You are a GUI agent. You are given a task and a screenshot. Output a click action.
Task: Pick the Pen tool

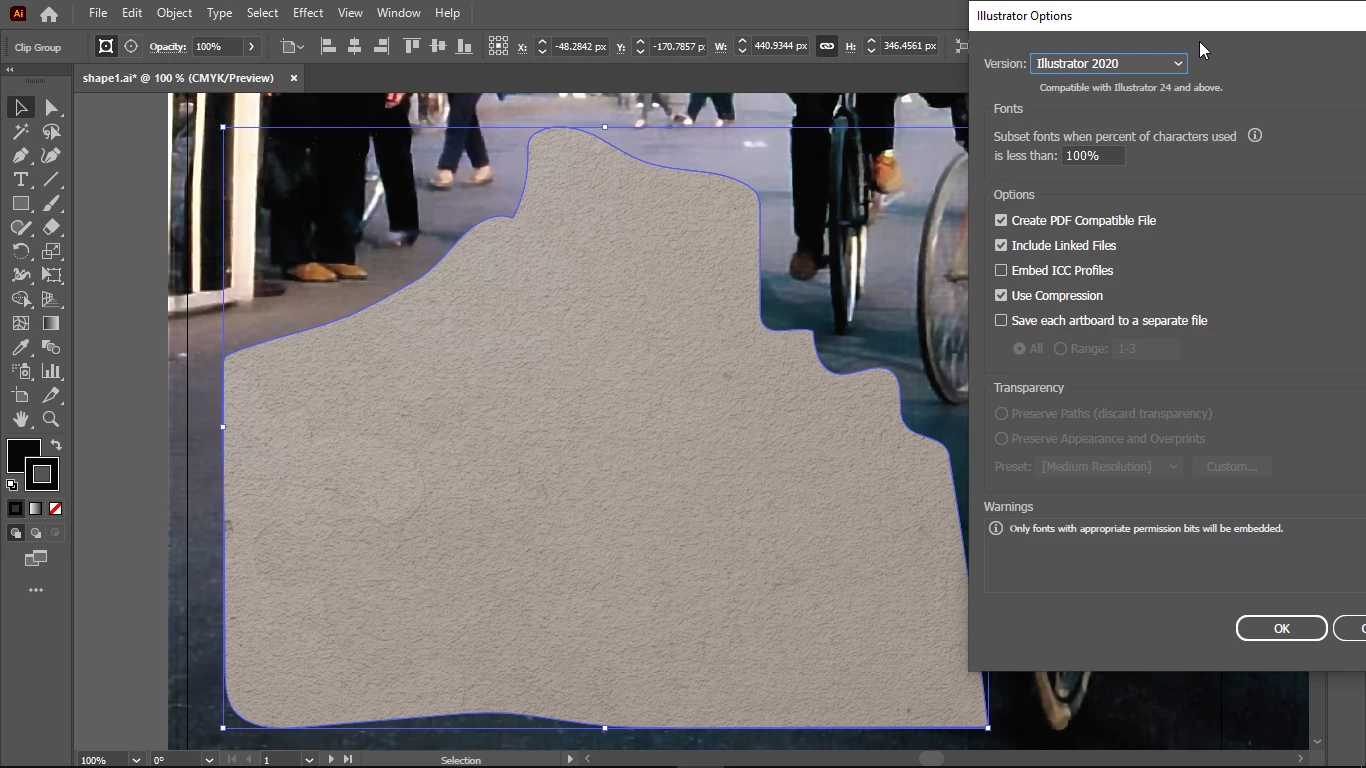point(20,155)
